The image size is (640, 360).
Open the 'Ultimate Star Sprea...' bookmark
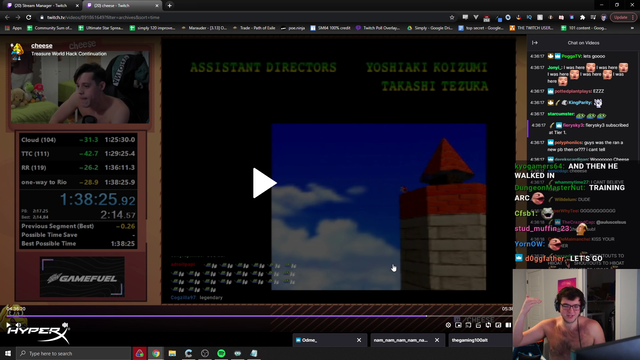point(100,28)
